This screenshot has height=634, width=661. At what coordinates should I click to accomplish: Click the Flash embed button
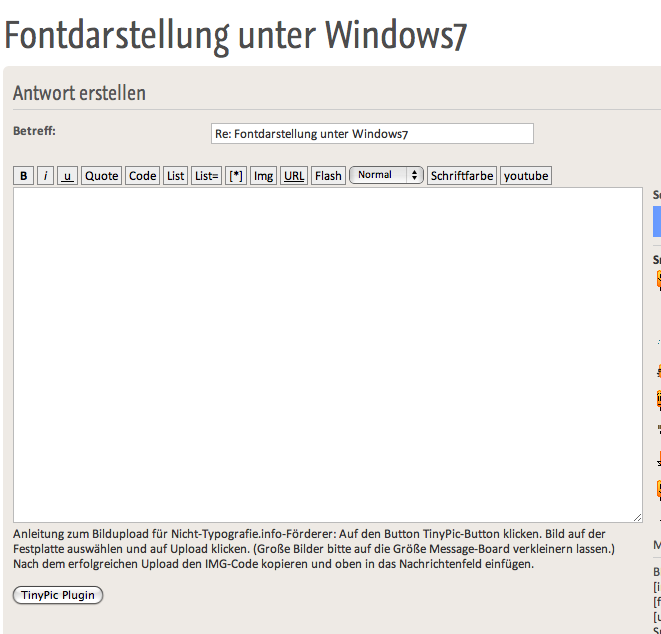pos(328,175)
